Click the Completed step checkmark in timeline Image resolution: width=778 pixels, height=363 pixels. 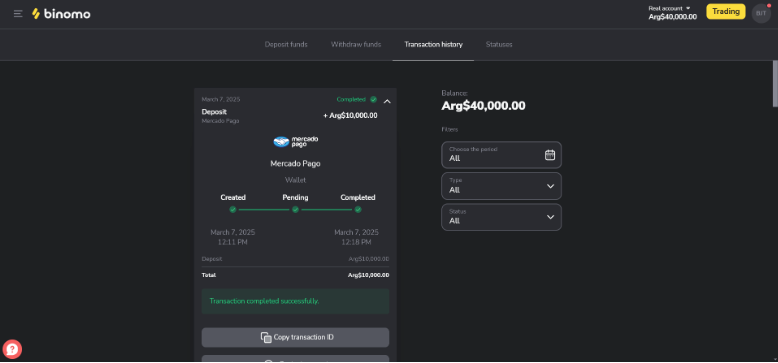pyautogui.click(x=358, y=210)
